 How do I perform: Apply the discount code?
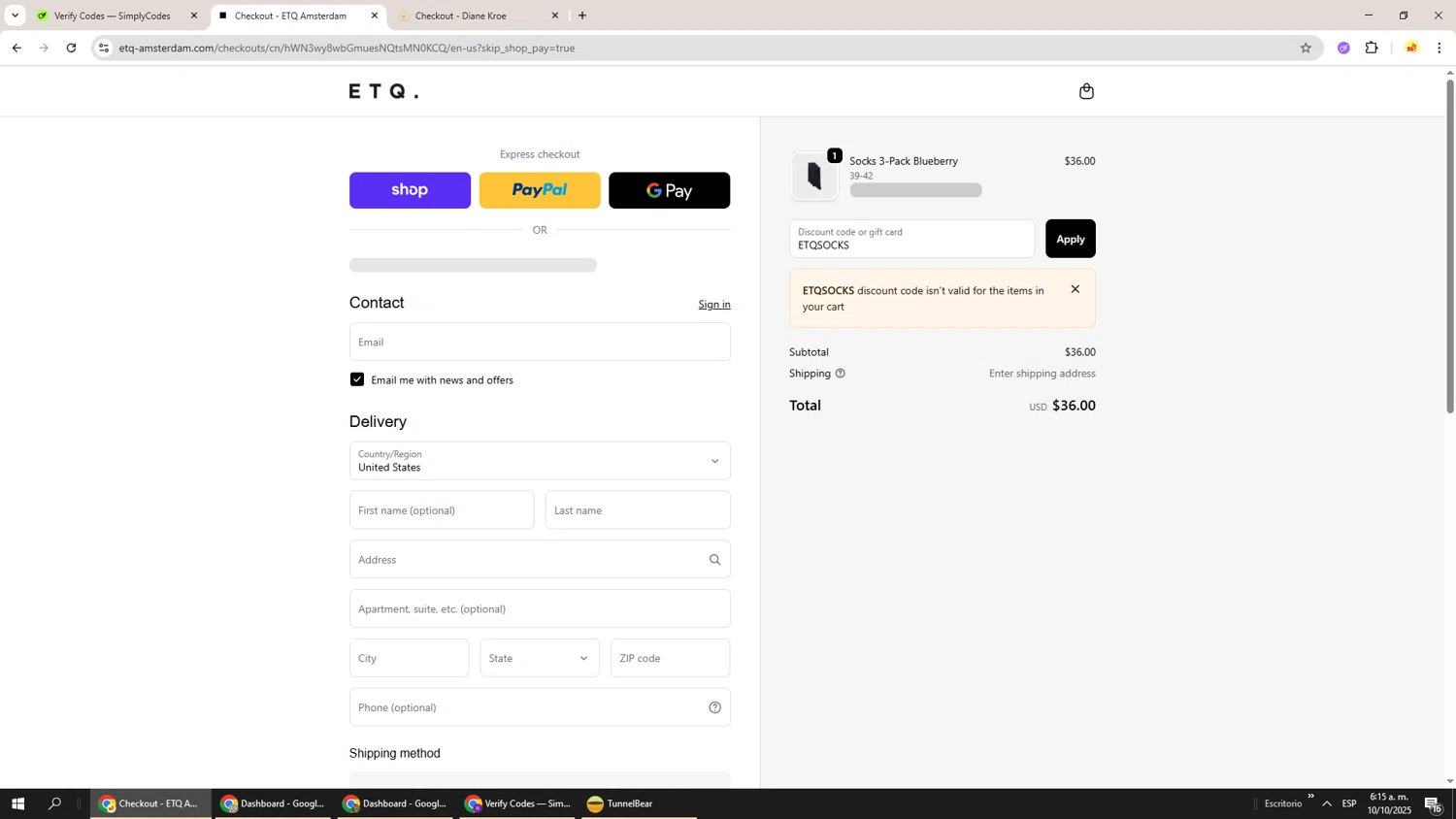(1071, 239)
